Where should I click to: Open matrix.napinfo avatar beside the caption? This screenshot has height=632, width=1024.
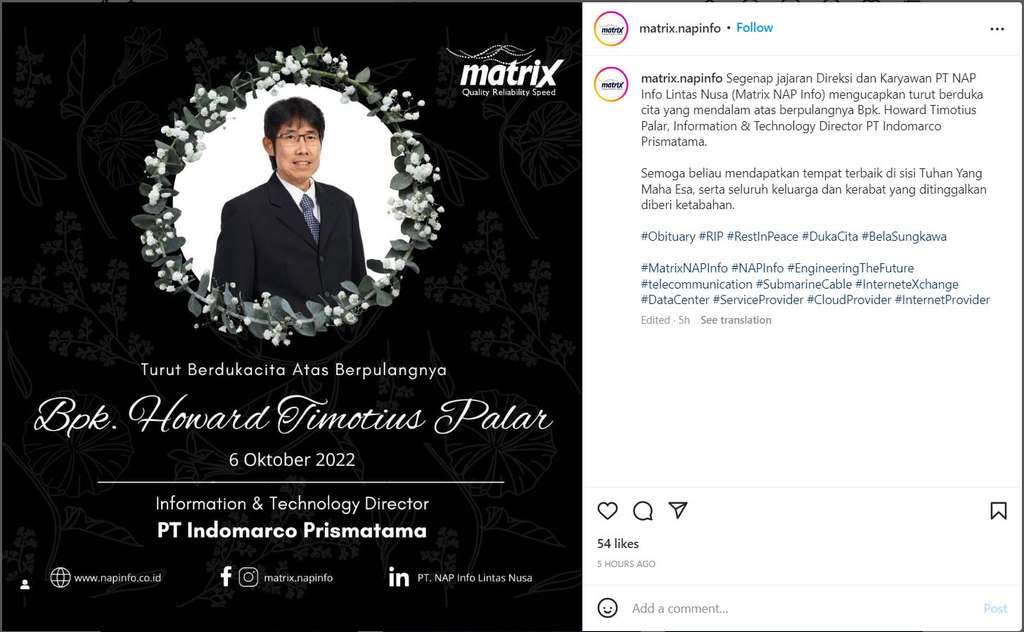click(x=611, y=85)
